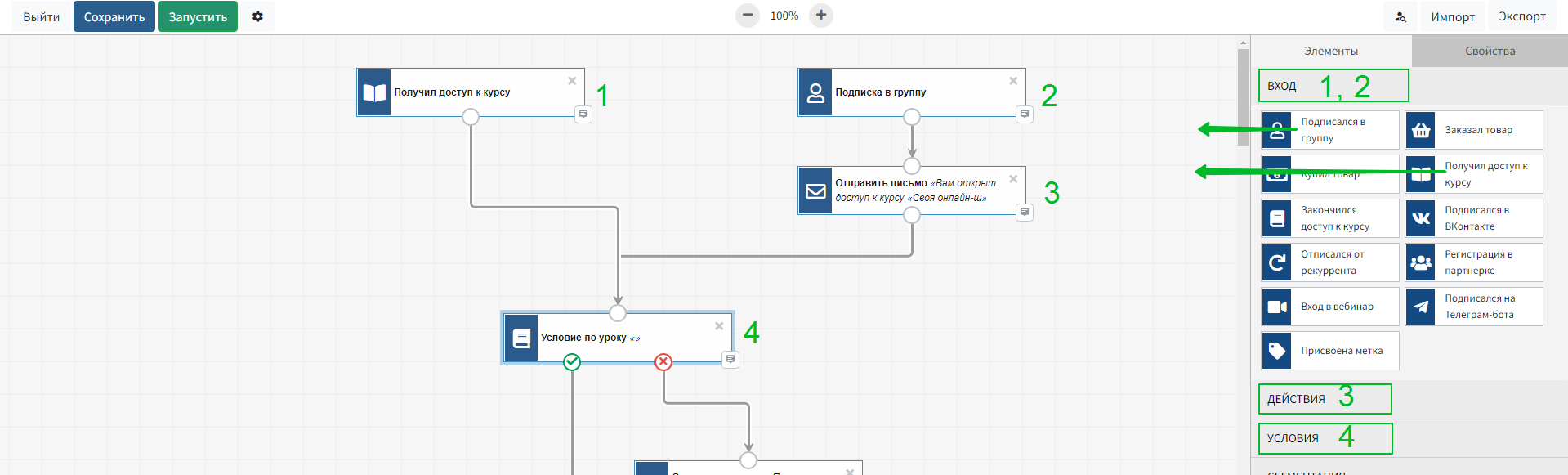Pick the 'Присвоена метка' tag element
This screenshot has width=1568, height=475.
point(1329,351)
